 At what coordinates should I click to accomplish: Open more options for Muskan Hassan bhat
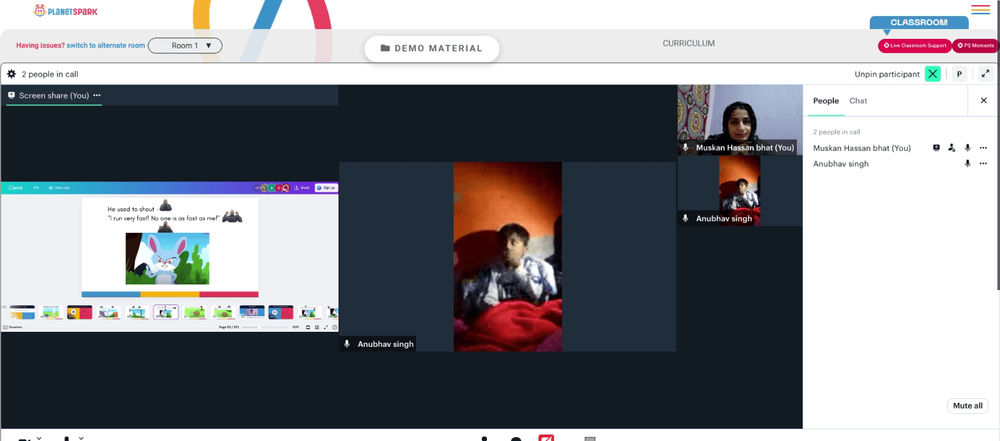[983, 148]
